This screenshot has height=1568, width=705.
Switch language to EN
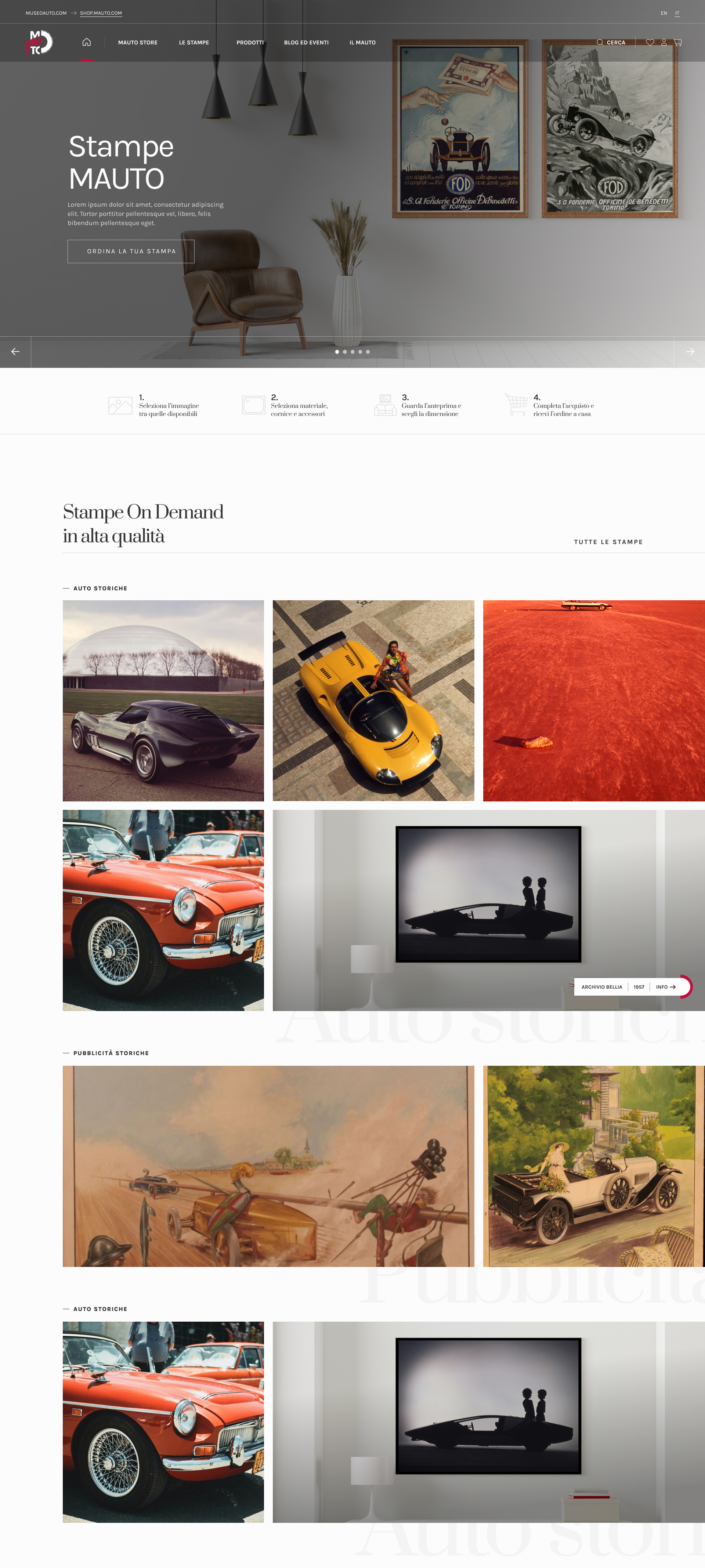(664, 13)
